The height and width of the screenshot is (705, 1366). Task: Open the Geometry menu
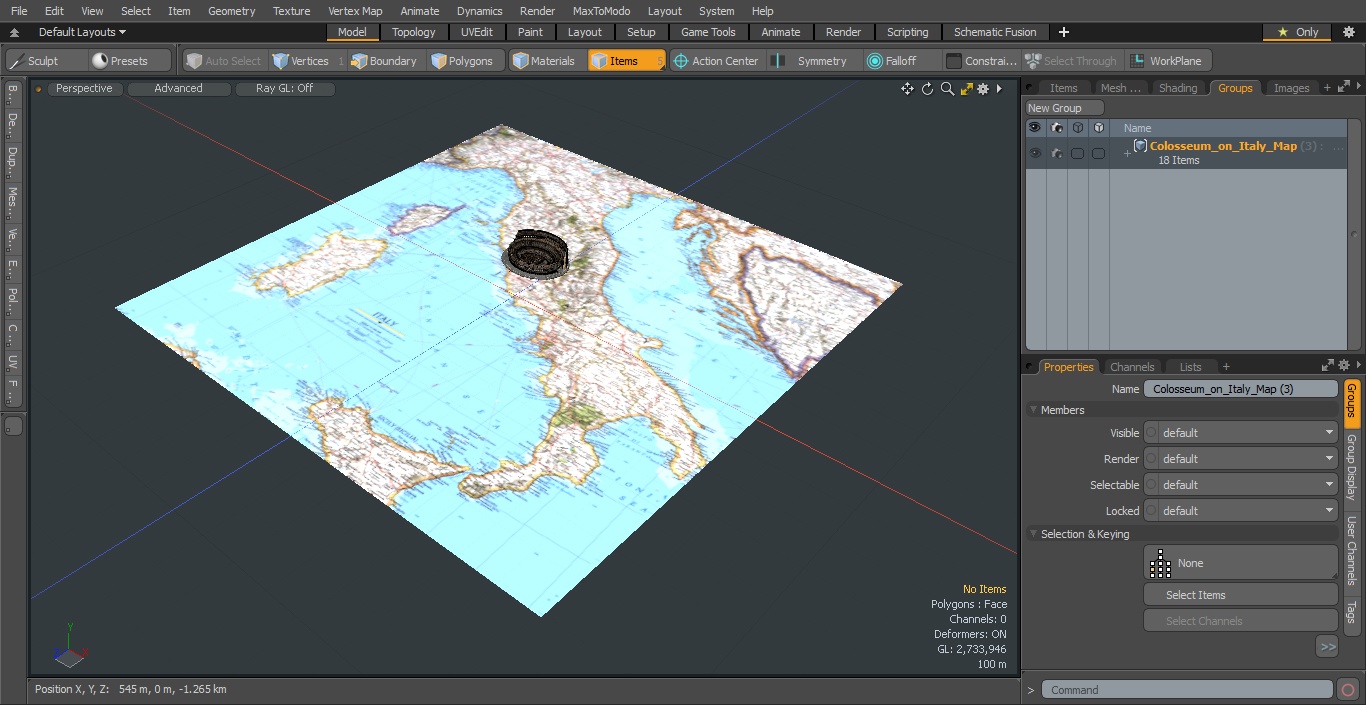tap(231, 11)
